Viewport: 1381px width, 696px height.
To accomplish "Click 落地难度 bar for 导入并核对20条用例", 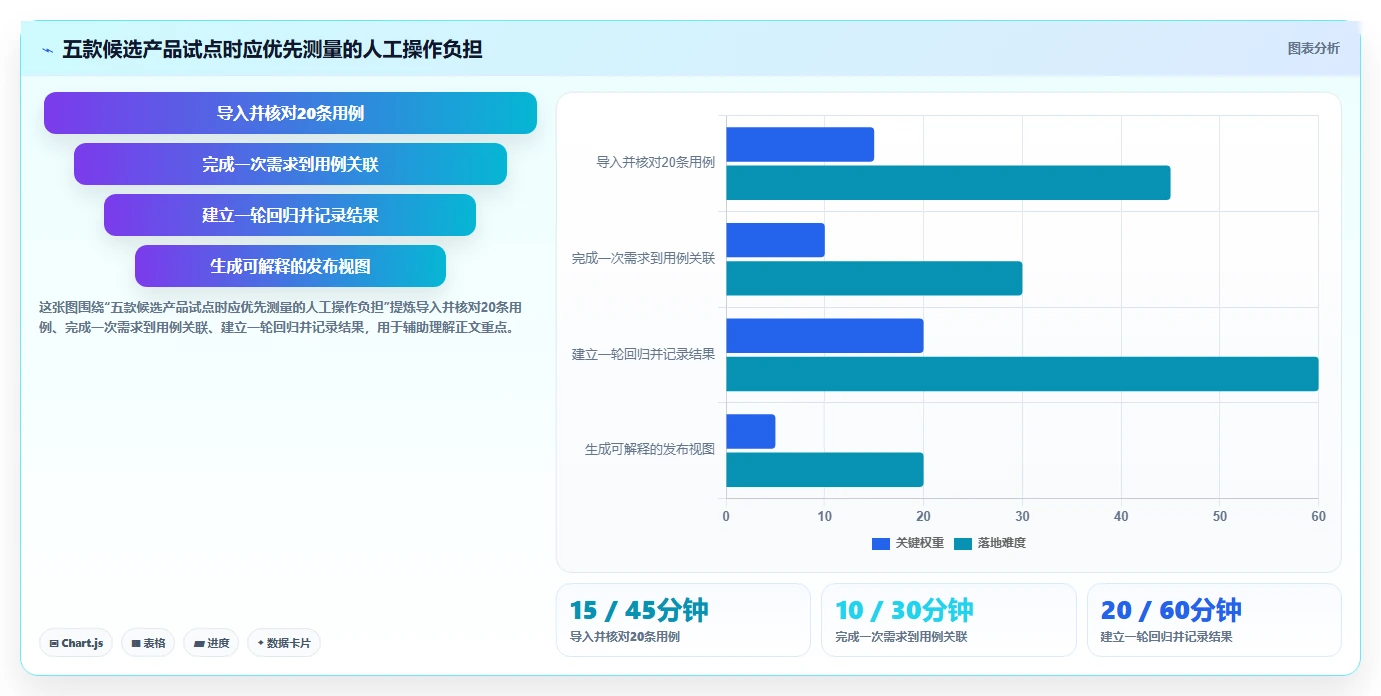I will (x=948, y=183).
